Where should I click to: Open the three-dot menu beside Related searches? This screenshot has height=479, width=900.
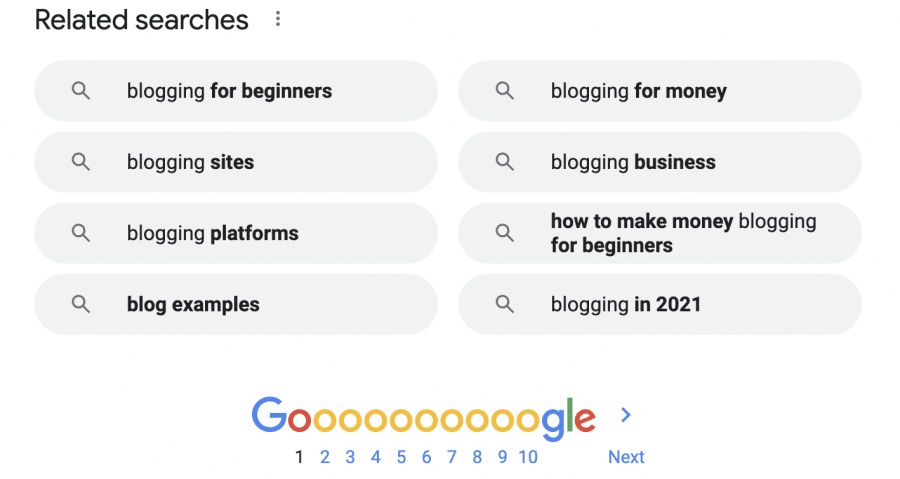coord(278,19)
